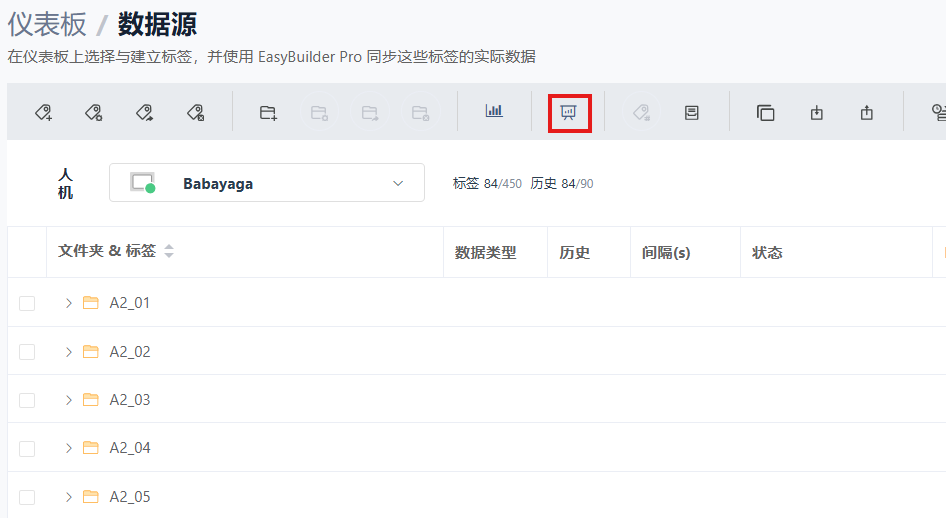The image size is (946, 518).
Task: Click the red-highlighted presentation board icon
Action: 569,112
